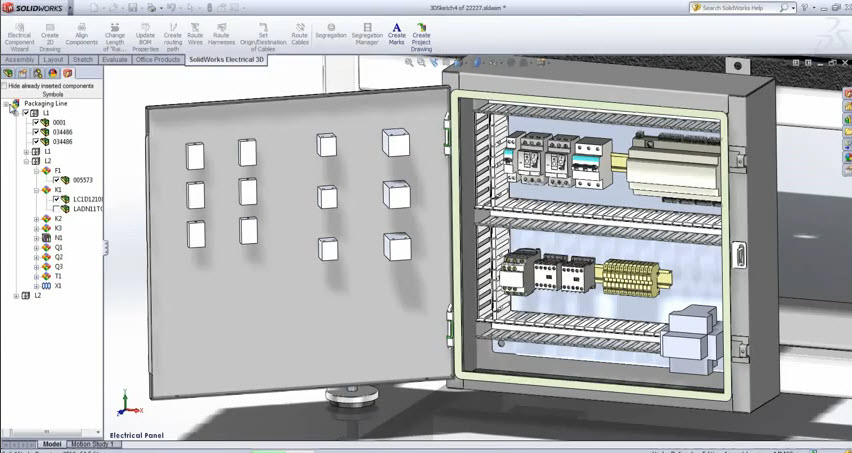
Task: Open the Office Products tab
Action: [x=158, y=60]
